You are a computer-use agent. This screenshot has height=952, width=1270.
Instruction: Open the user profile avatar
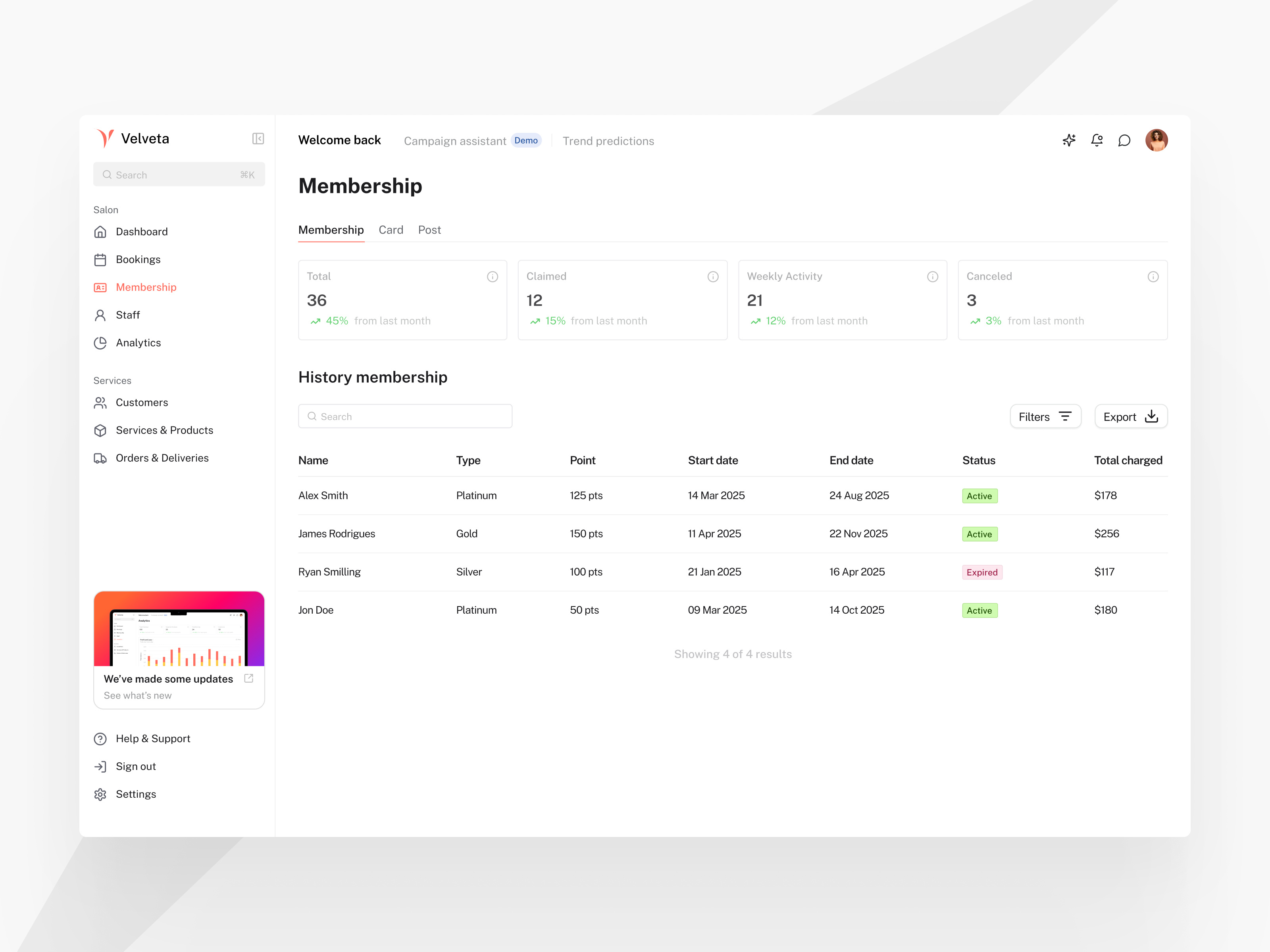[1156, 140]
